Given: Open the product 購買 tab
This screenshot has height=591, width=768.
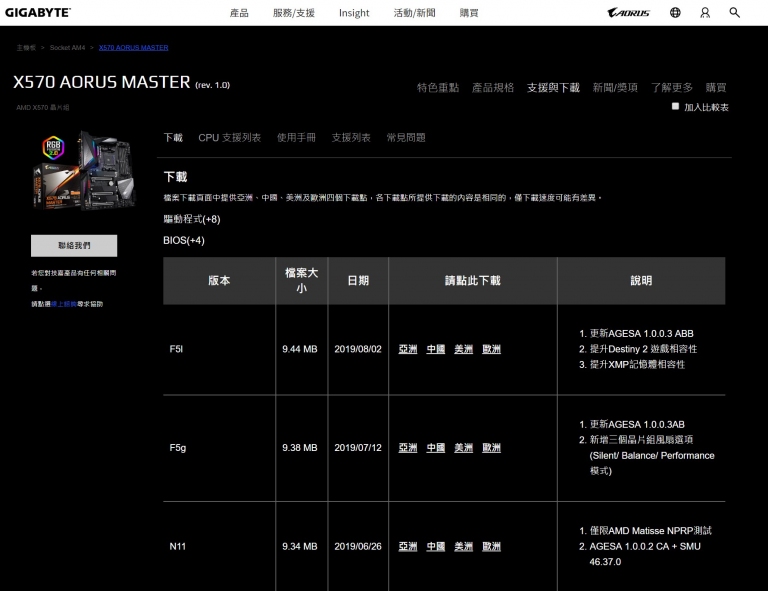Looking at the screenshot, I should click(716, 88).
